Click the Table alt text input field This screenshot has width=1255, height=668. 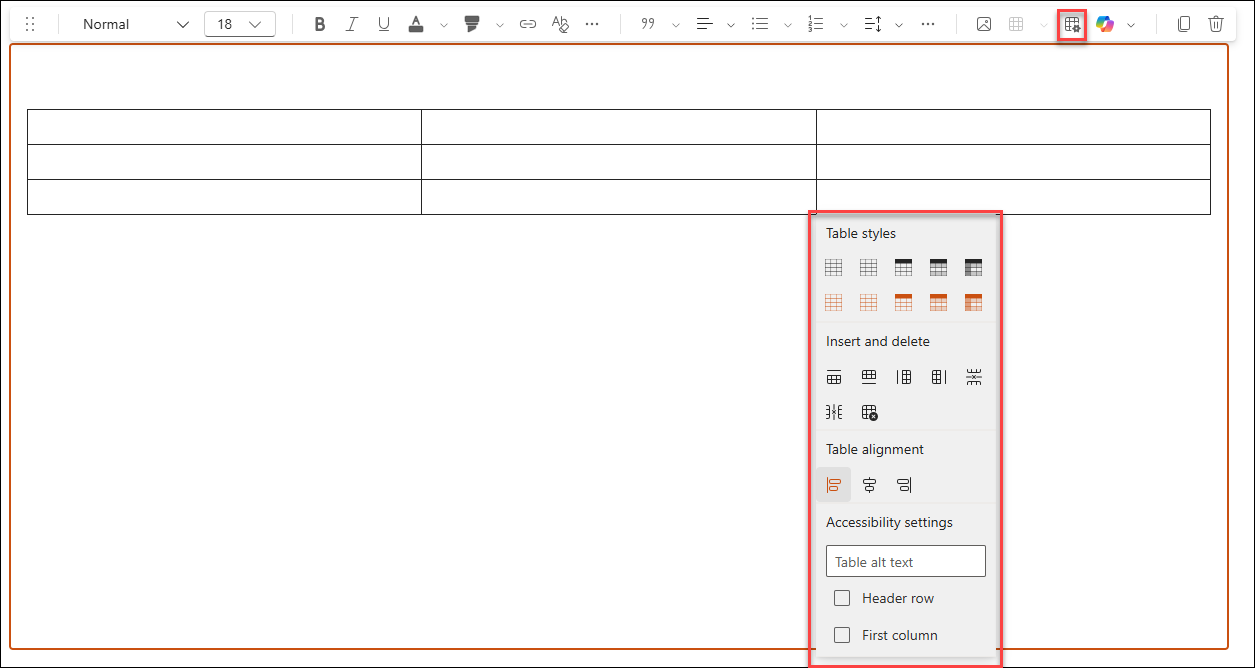905,562
